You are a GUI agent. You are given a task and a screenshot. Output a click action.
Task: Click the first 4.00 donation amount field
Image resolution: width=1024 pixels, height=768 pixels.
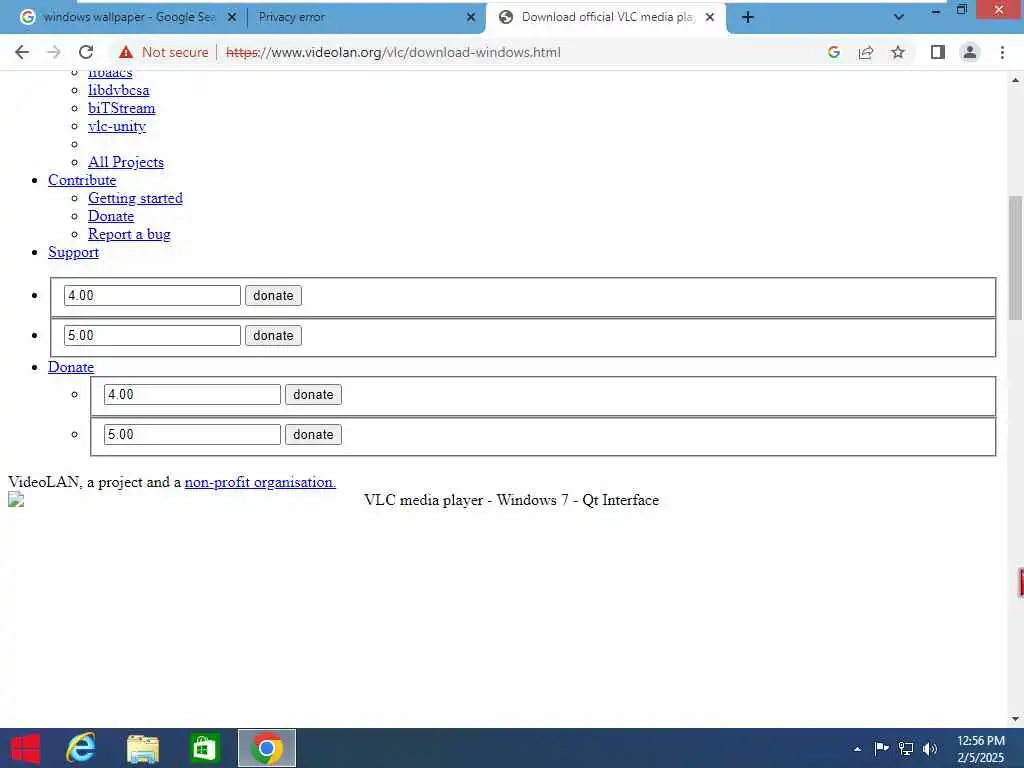152,295
